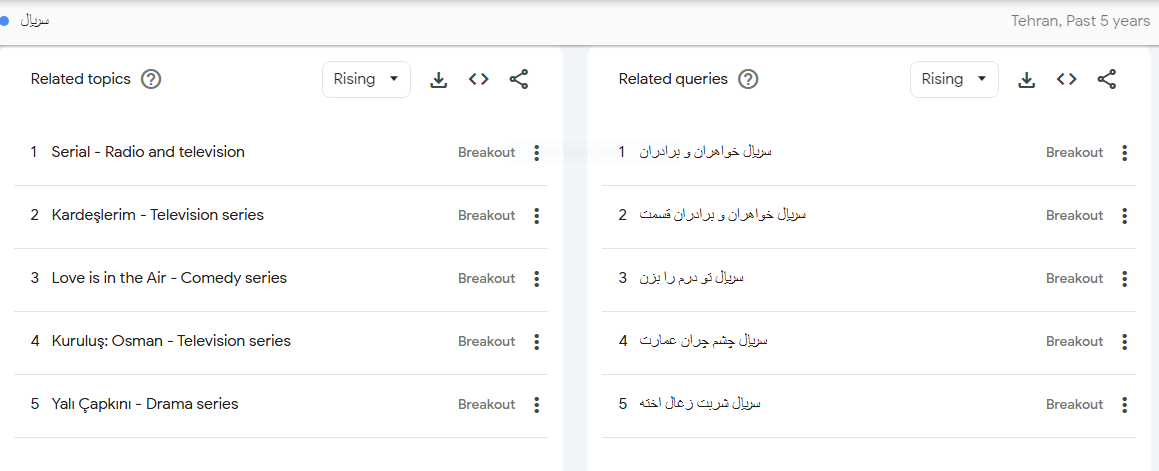
Task: Open more options for related query 5
Action: pos(1124,404)
